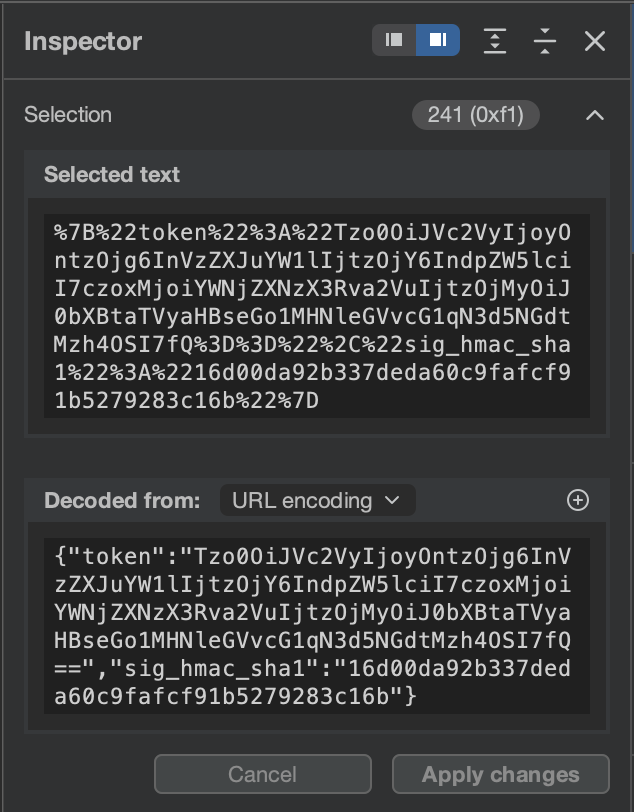Collapse all Inspector sections icon

pos(545,41)
